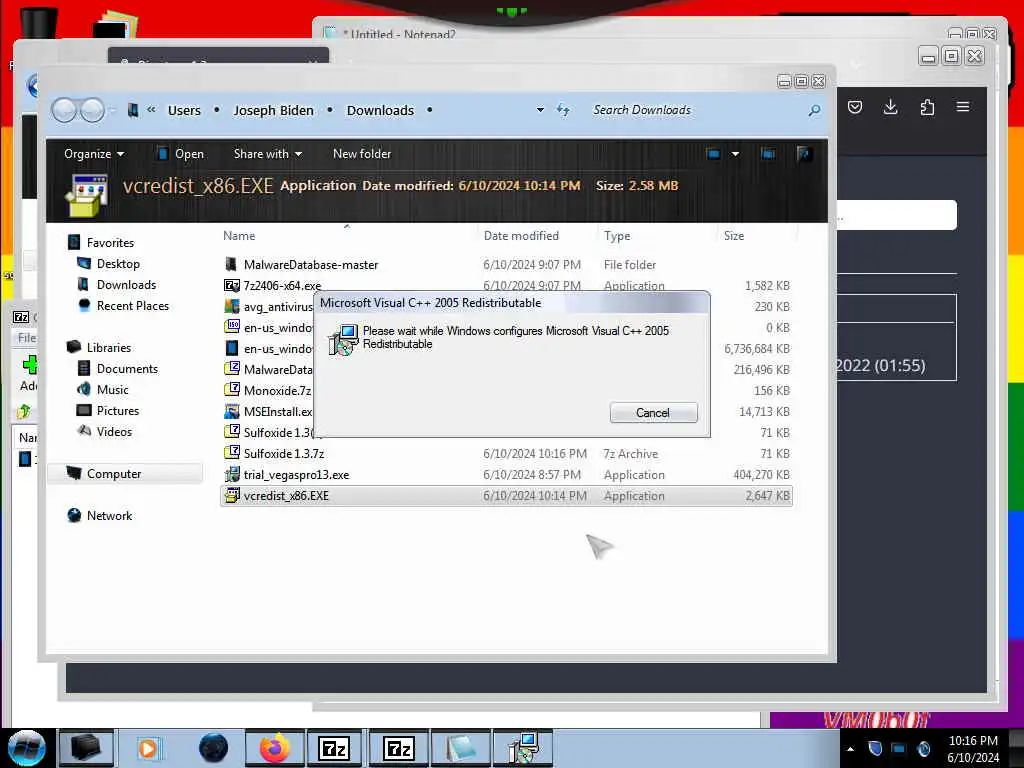Image resolution: width=1024 pixels, height=768 pixels.
Task: Click the Explorer help icon
Action: coord(804,154)
